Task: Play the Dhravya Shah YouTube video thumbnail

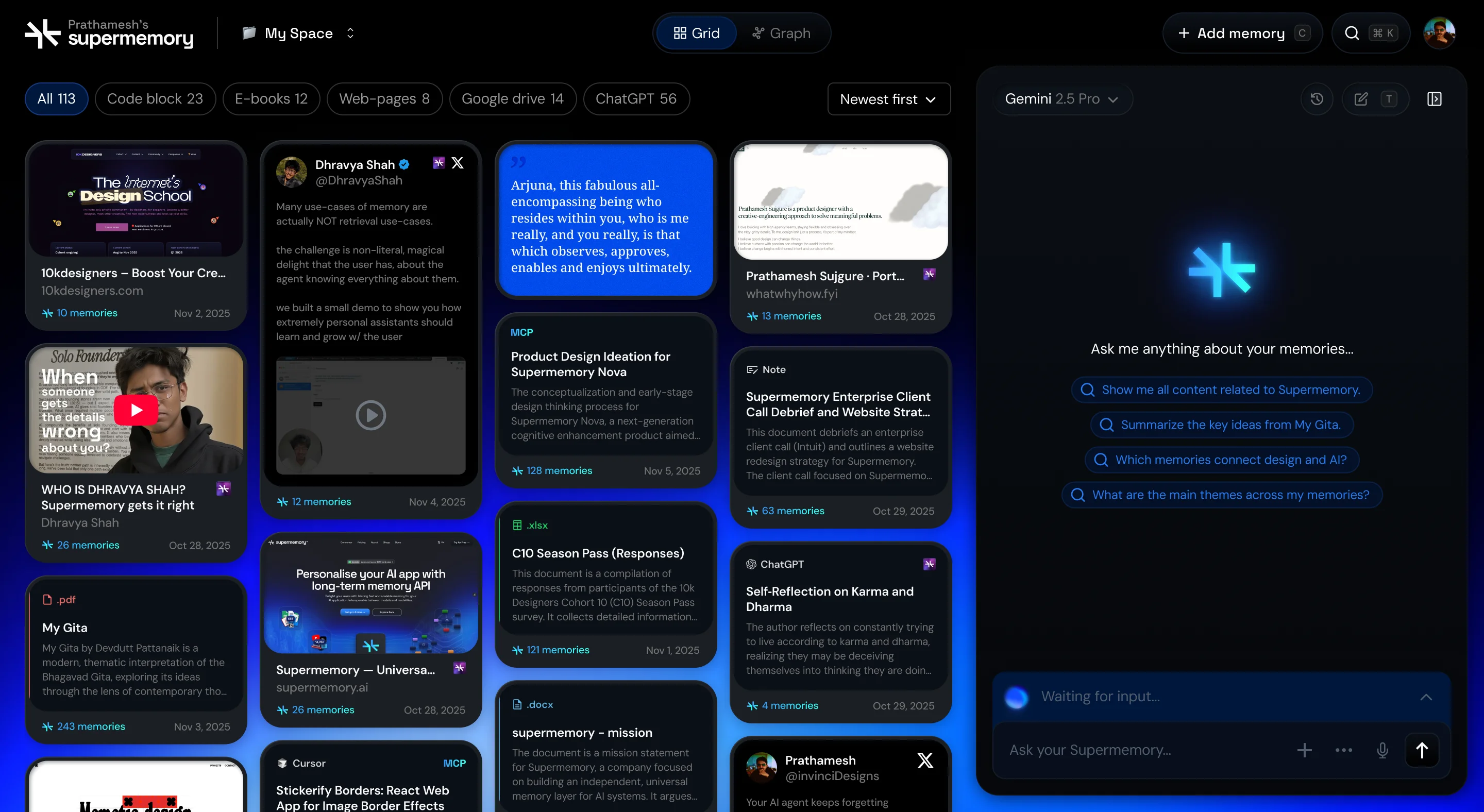Action: pyautogui.click(x=136, y=410)
